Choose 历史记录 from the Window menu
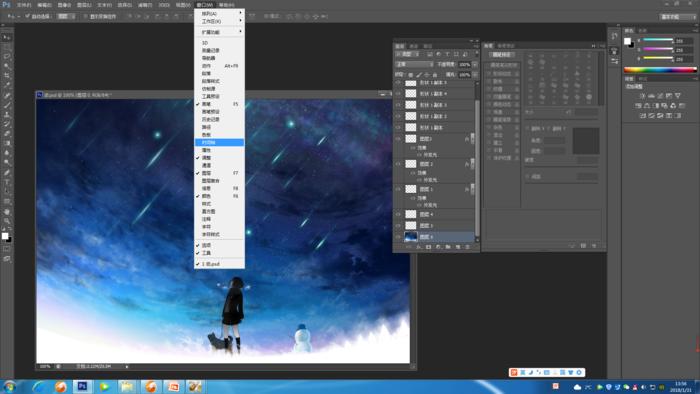Screen dimensions: 700x394 (x=219, y=120)
